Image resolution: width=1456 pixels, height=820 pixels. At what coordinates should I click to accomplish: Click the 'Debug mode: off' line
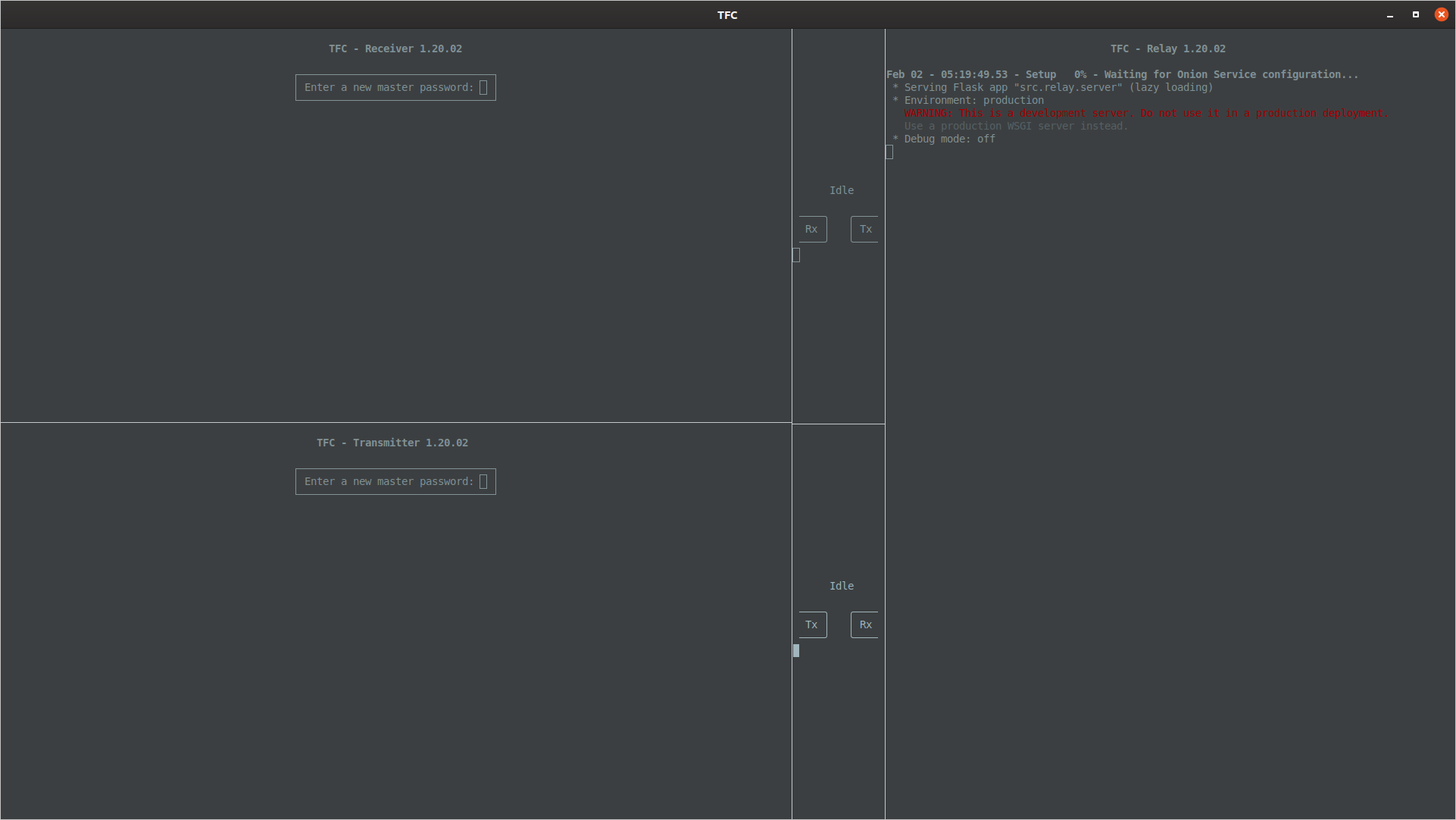pyautogui.click(x=949, y=139)
